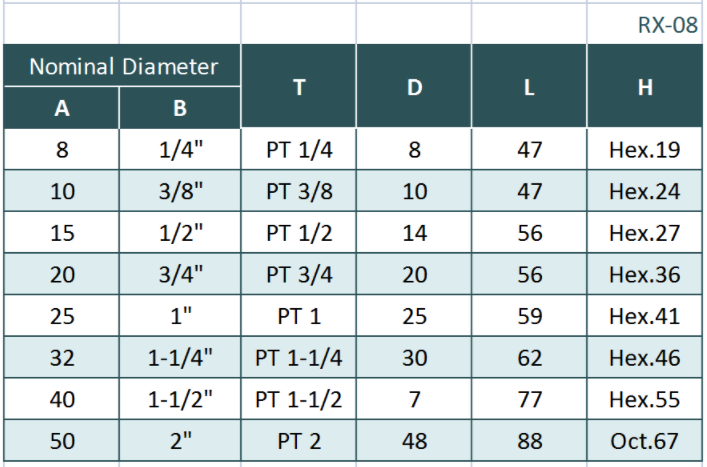Click the column header labeled A
This screenshot has height=467, width=707.
pyautogui.click(x=61, y=108)
